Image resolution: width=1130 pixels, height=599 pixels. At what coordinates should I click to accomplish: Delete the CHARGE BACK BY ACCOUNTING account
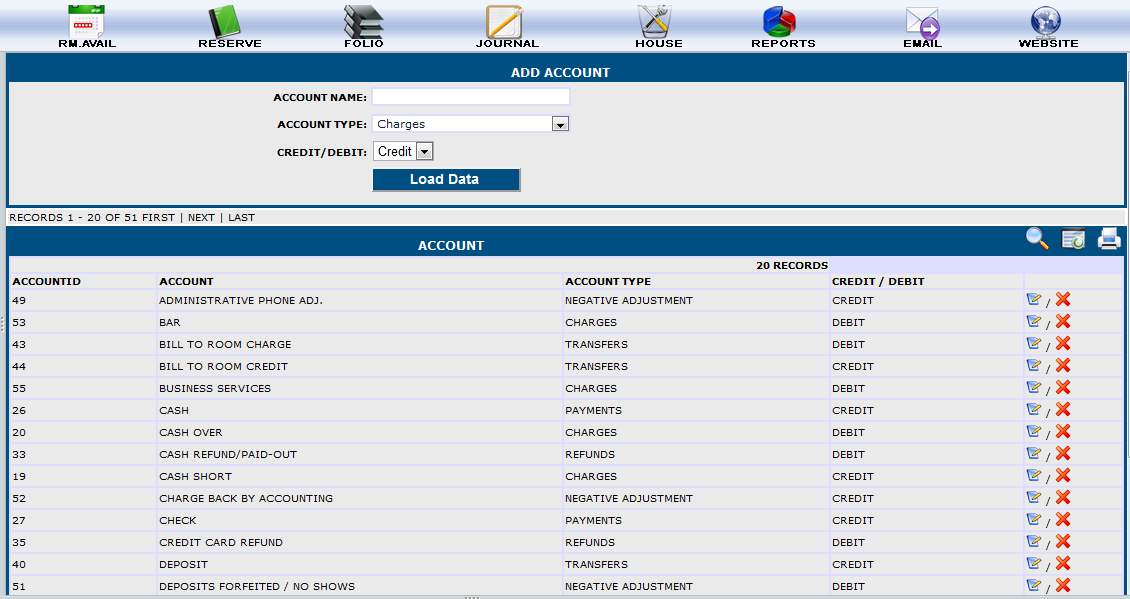coord(1063,497)
